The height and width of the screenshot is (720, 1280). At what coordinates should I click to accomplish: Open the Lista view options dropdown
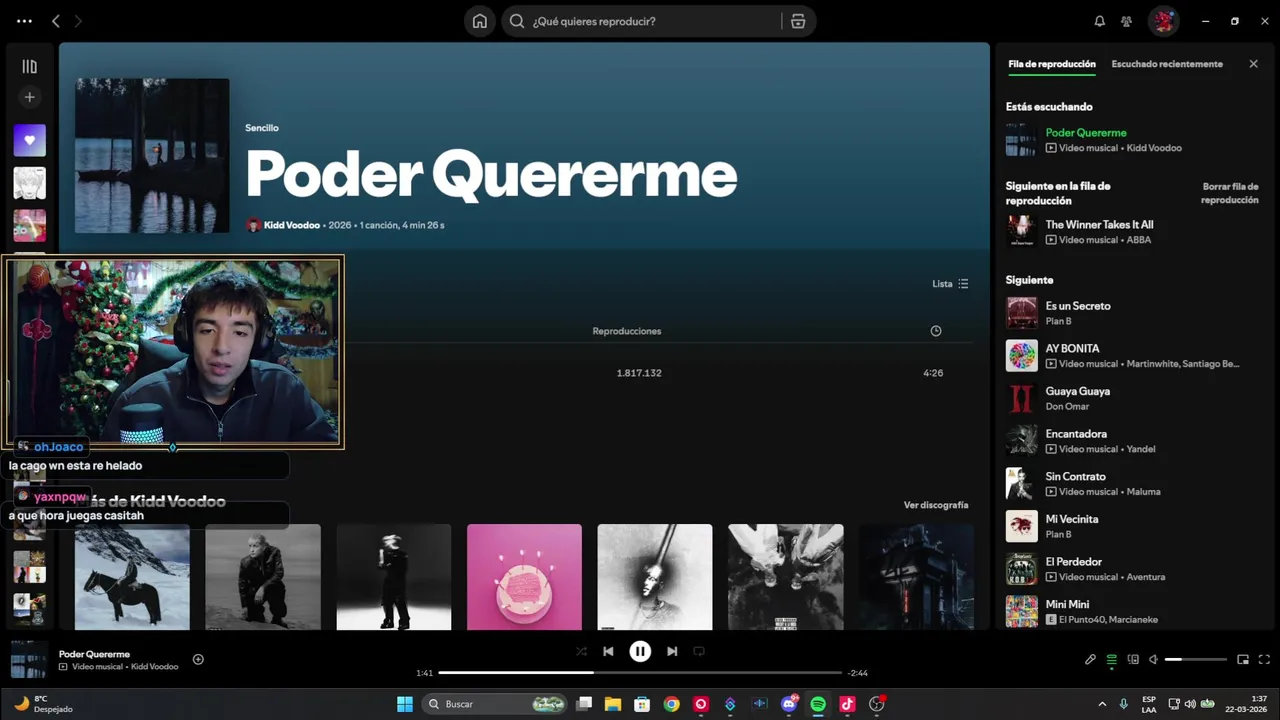tap(950, 284)
